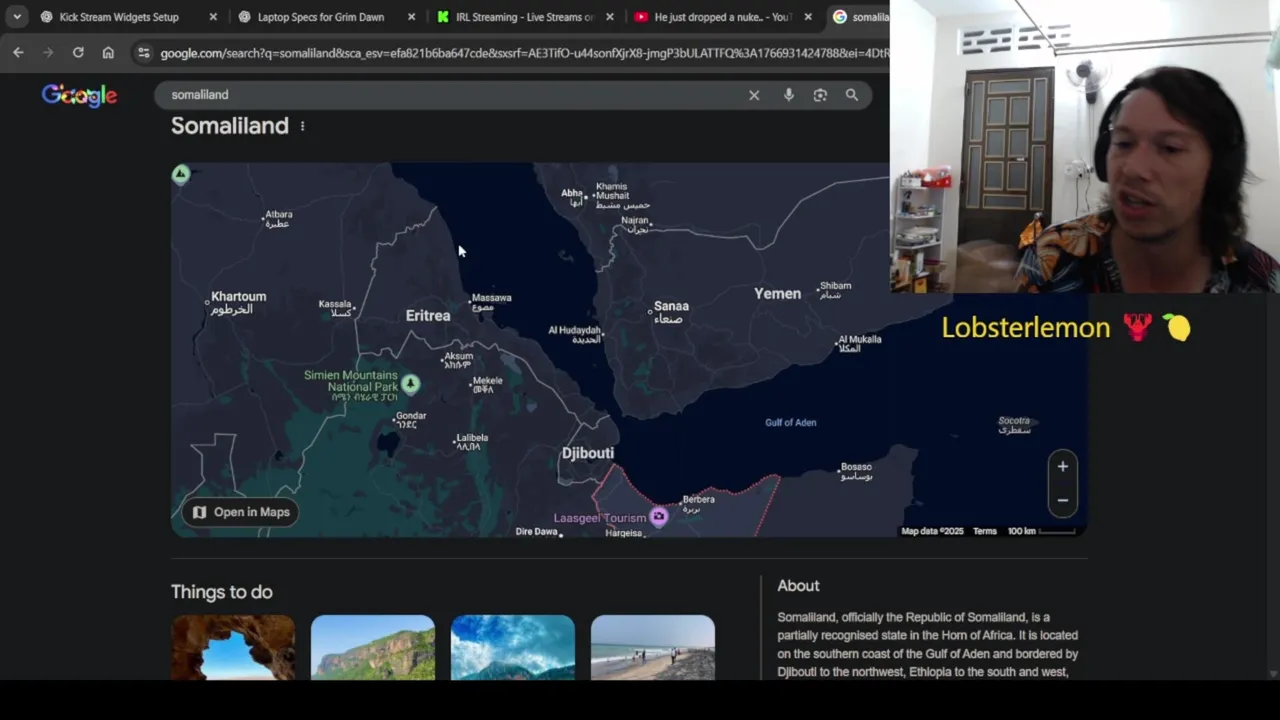
Task: Click Laasgeel Tourism camera marker
Action: [658, 517]
